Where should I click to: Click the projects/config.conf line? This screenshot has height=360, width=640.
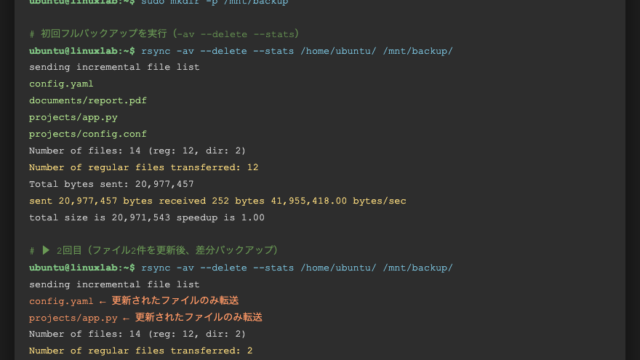(x=88, y=134)
